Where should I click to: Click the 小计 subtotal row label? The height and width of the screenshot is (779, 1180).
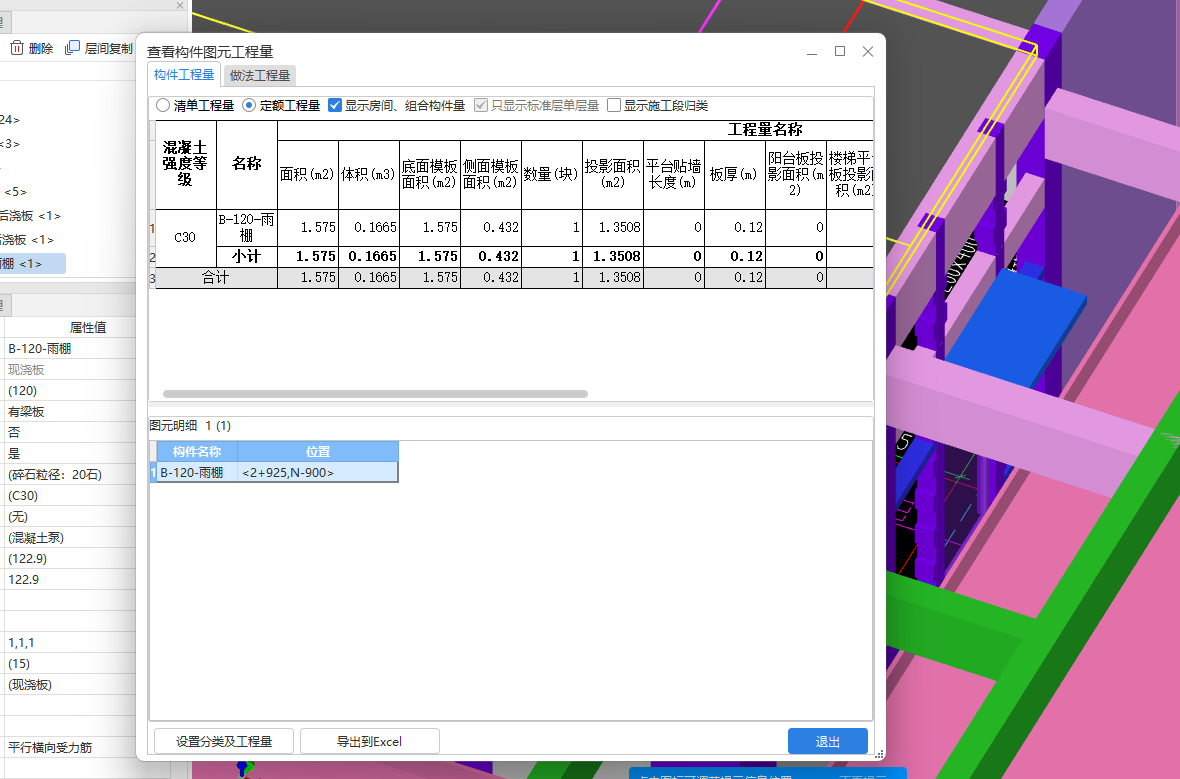246,257
